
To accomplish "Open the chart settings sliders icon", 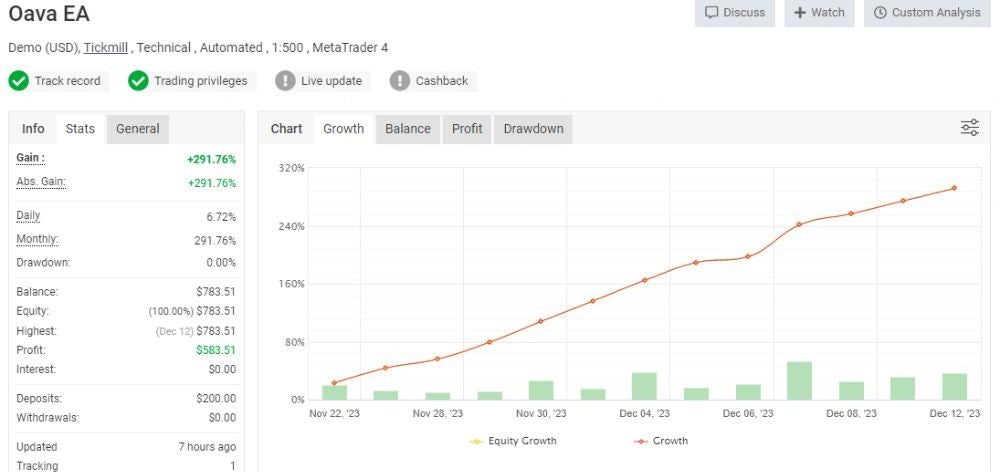I will click(969, 128).
